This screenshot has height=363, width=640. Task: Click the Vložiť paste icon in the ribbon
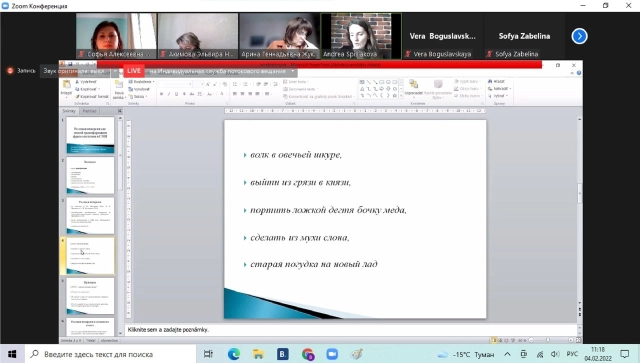point(66,87)
